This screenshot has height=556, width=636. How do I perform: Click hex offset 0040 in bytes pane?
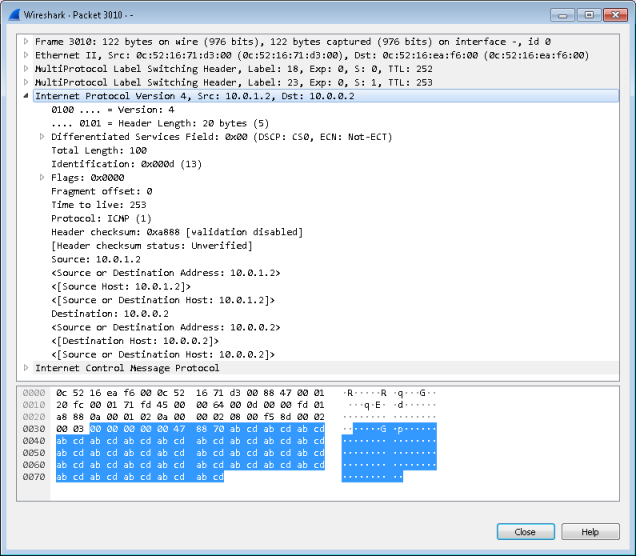[34, 441]
